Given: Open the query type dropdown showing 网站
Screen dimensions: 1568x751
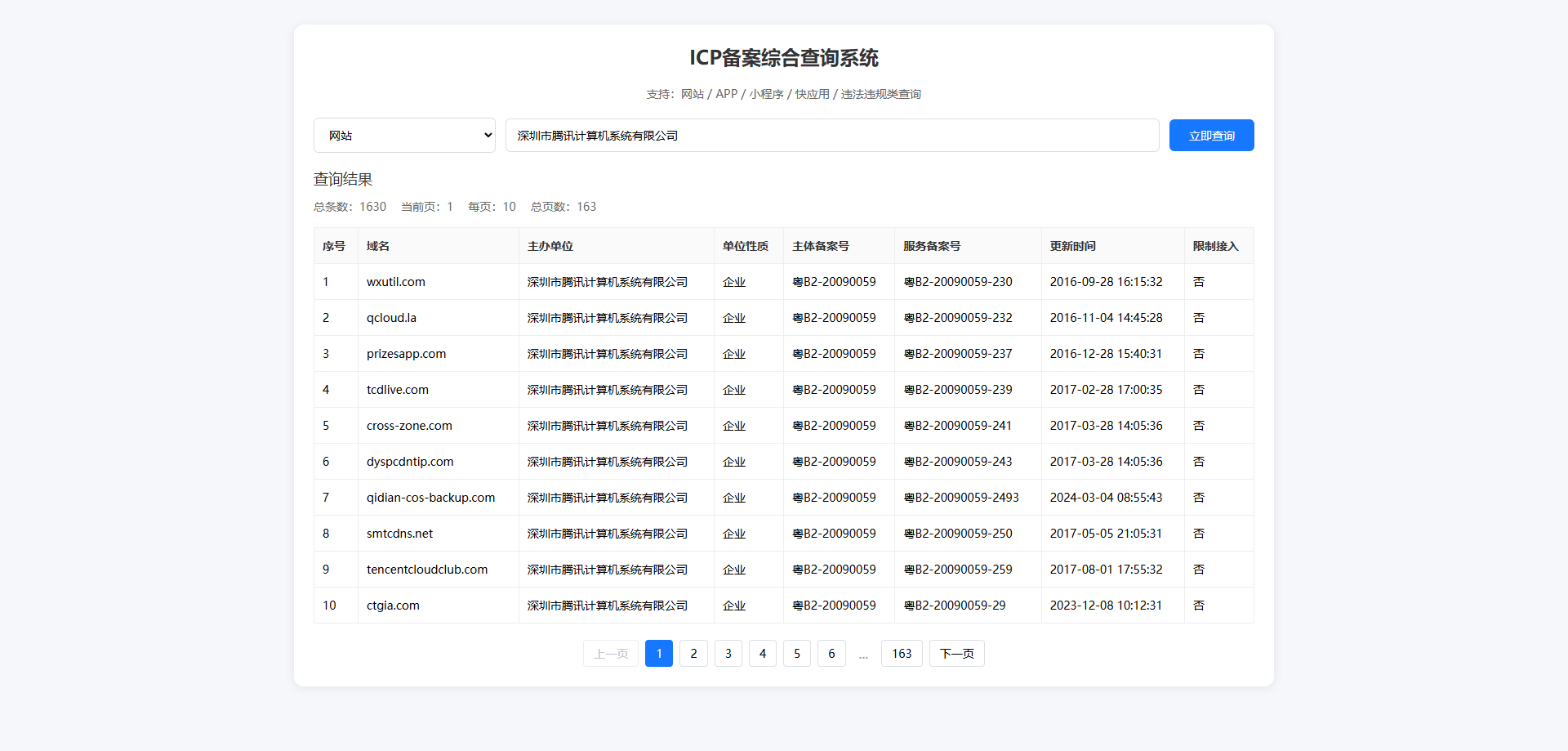Looking at the screenshot, I should (x=404, y=136).
